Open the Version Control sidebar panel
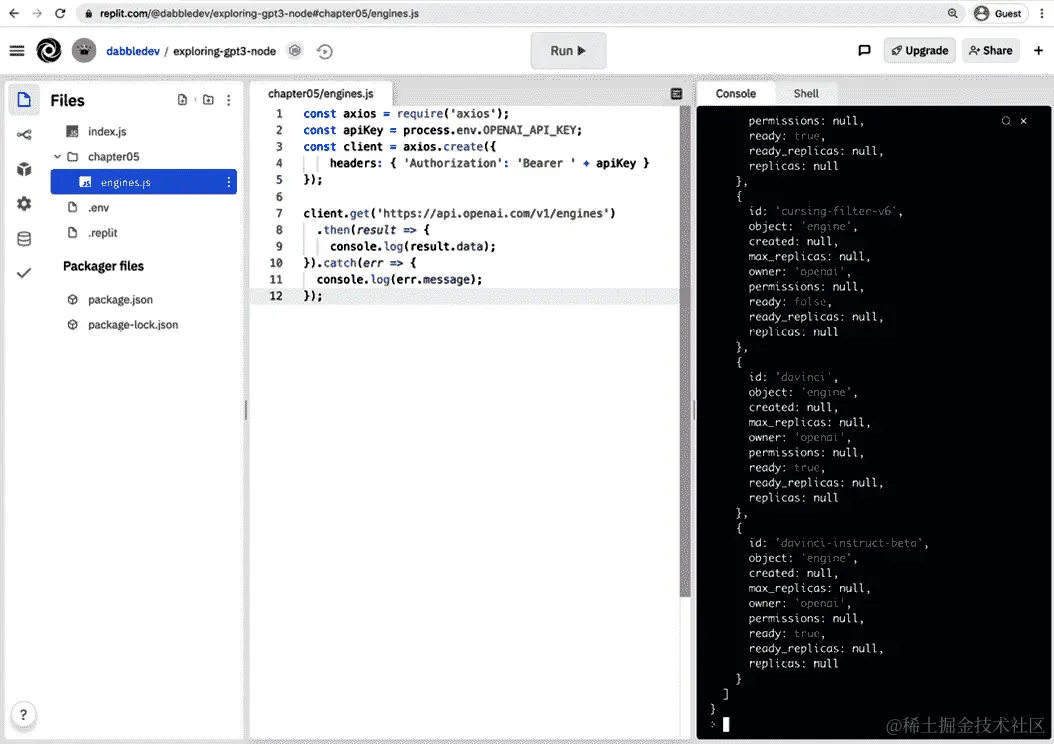 coord(23,134)
